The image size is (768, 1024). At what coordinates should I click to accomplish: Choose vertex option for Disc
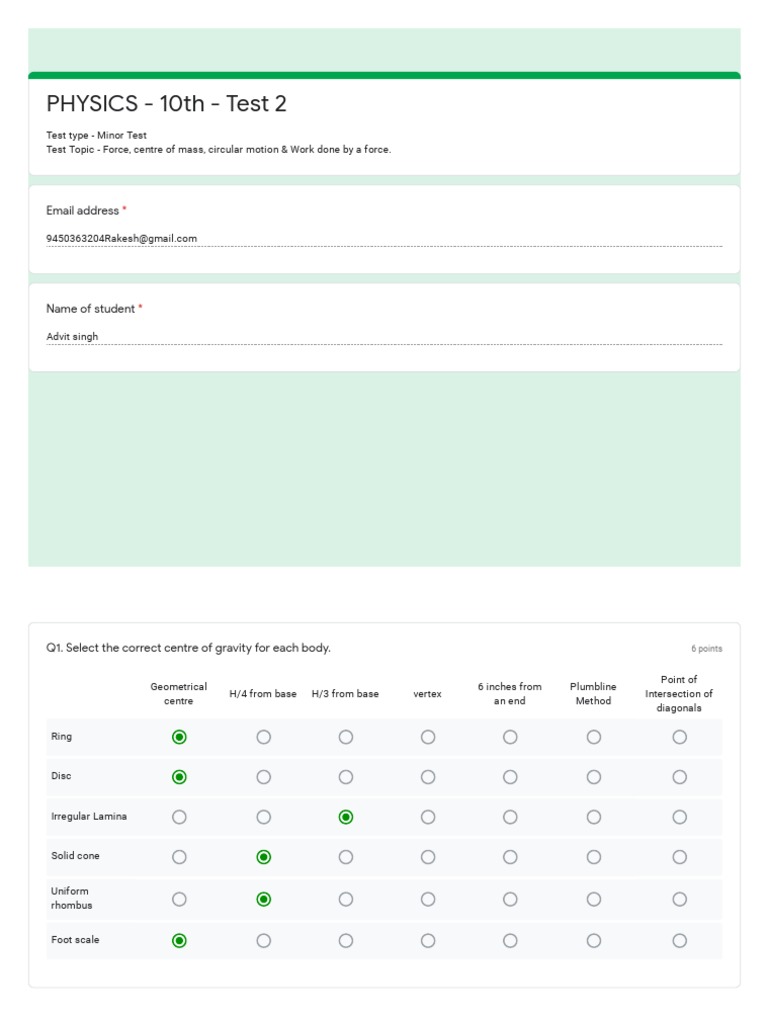coord(428,776)
